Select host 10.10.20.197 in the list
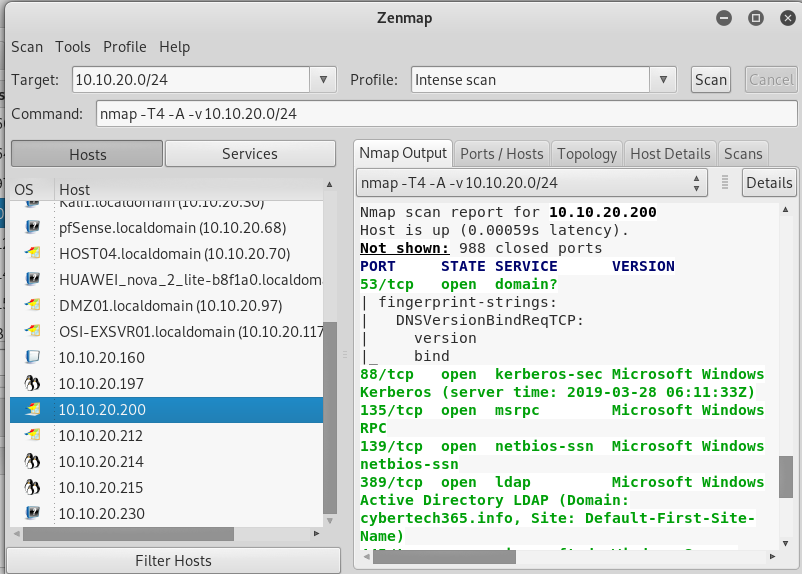 pyautogui.click(x=167, y=383)
